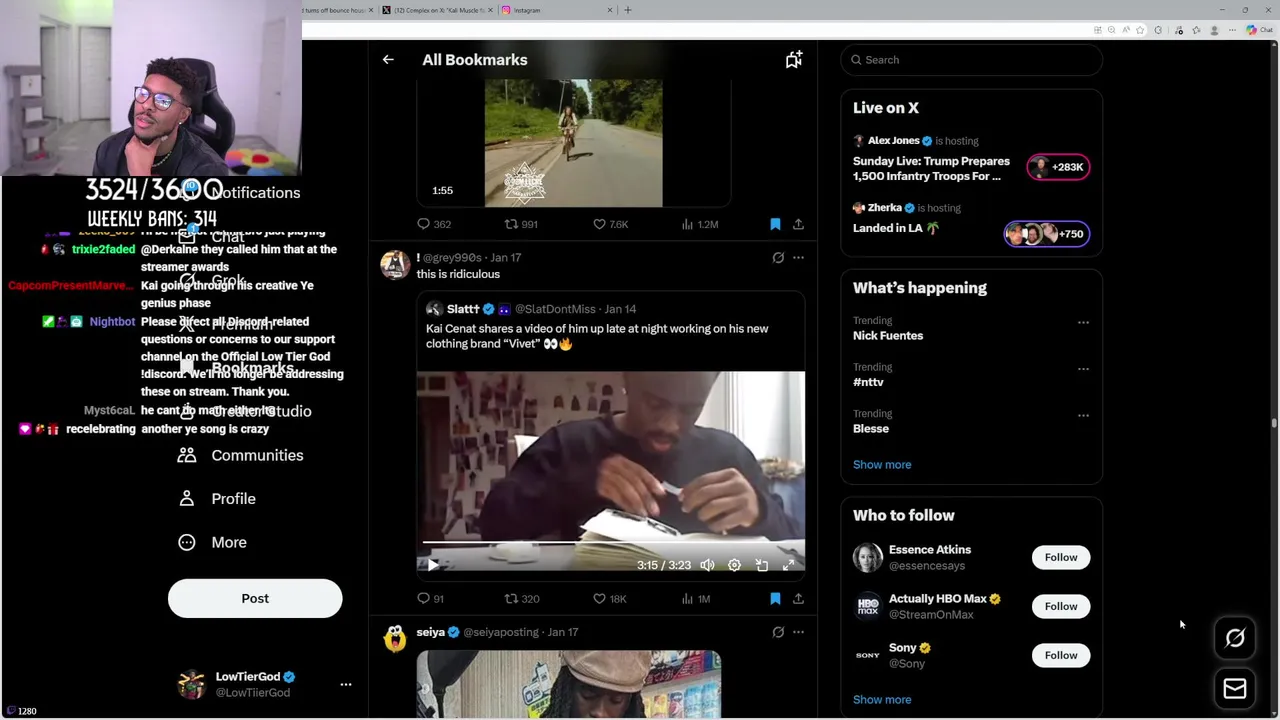
Task: Go back with All Bookmarks arrow
Action: pos(388,60)
